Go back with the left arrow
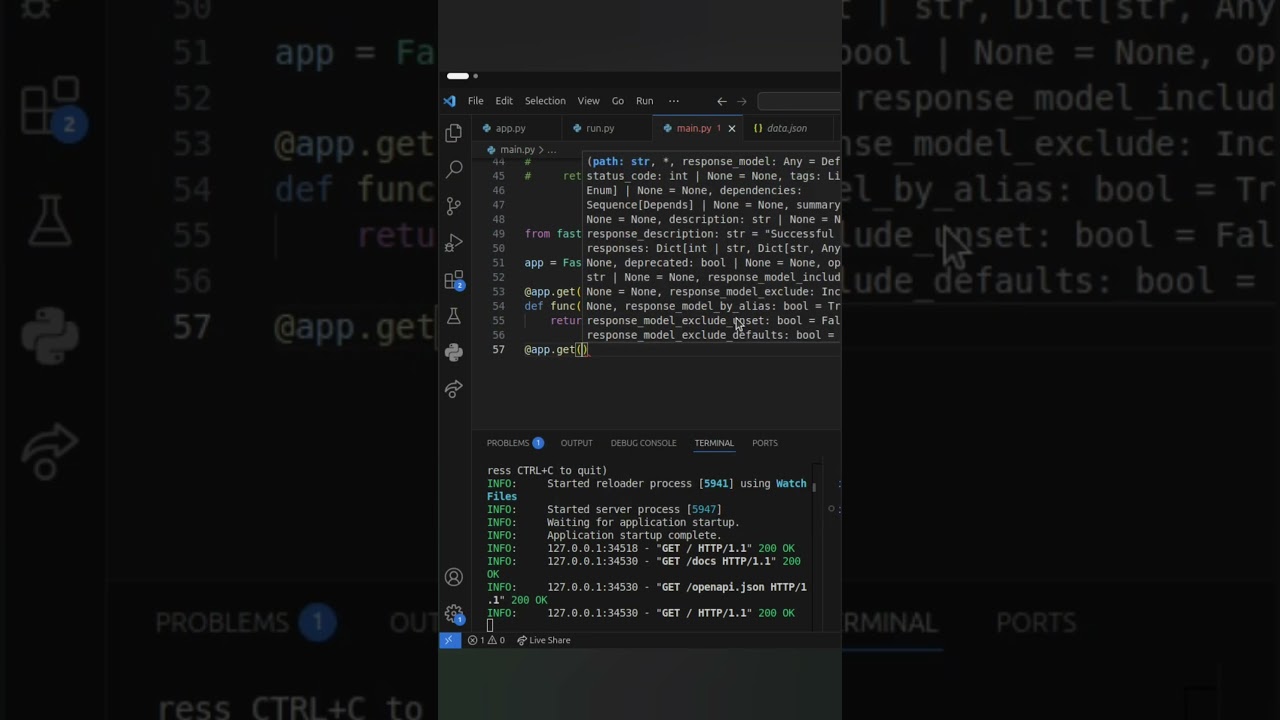Screen dimensions: 1280x720 point(721,101)
